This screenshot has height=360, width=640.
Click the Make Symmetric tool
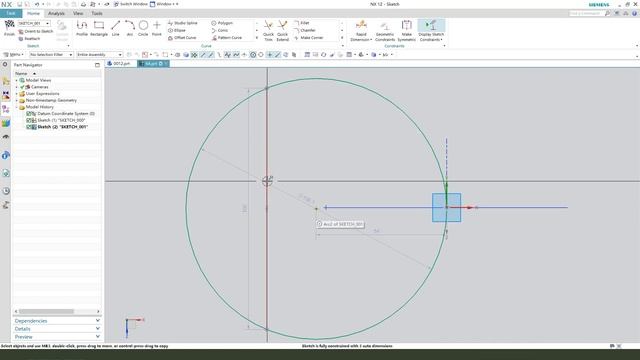pyautogui.click(x=407, y=31)
